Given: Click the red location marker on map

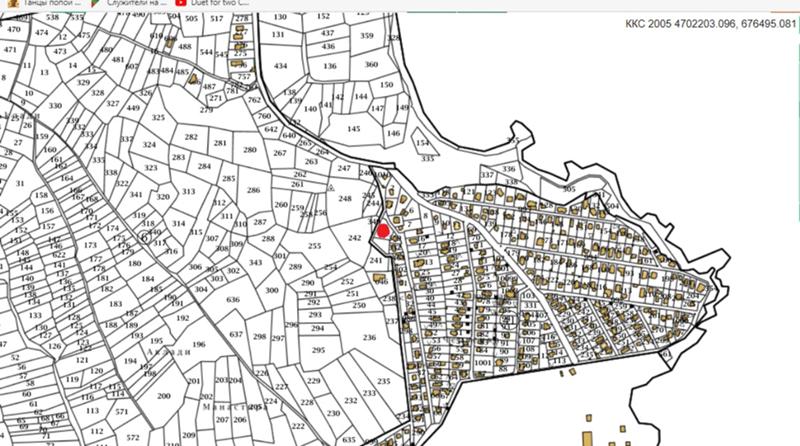Looking at the screenshot, I should point(383,231).
